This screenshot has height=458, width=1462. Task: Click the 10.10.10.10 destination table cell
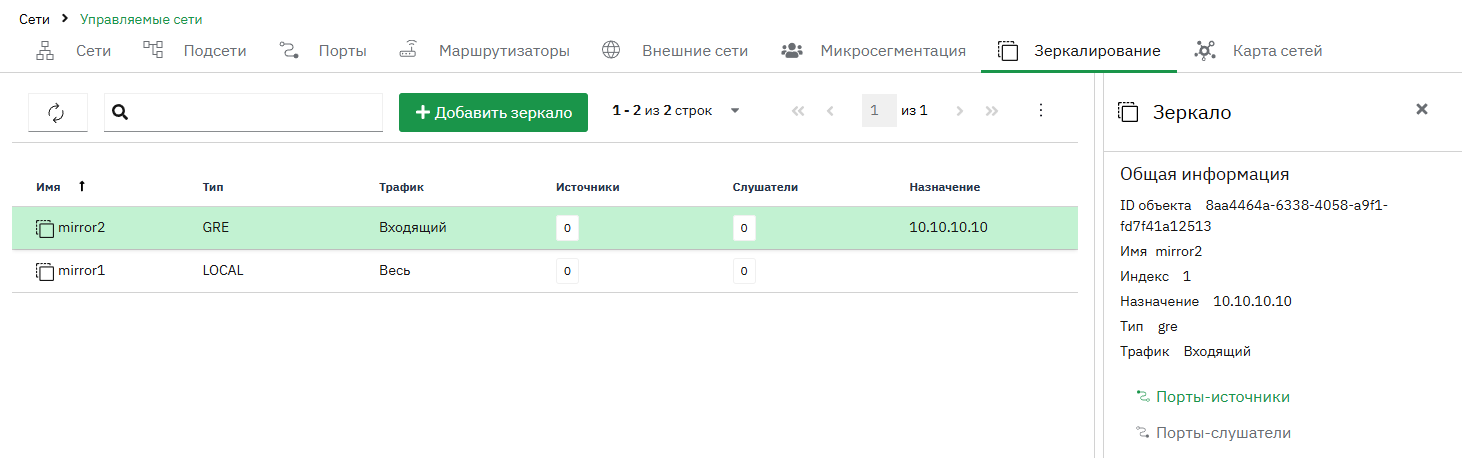point(948,228)
